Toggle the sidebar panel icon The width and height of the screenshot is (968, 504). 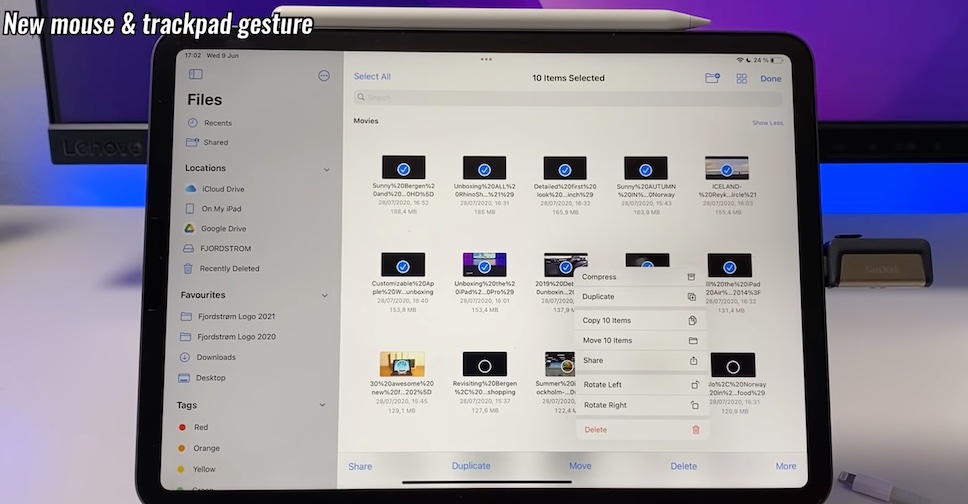[x=196, y=75]
